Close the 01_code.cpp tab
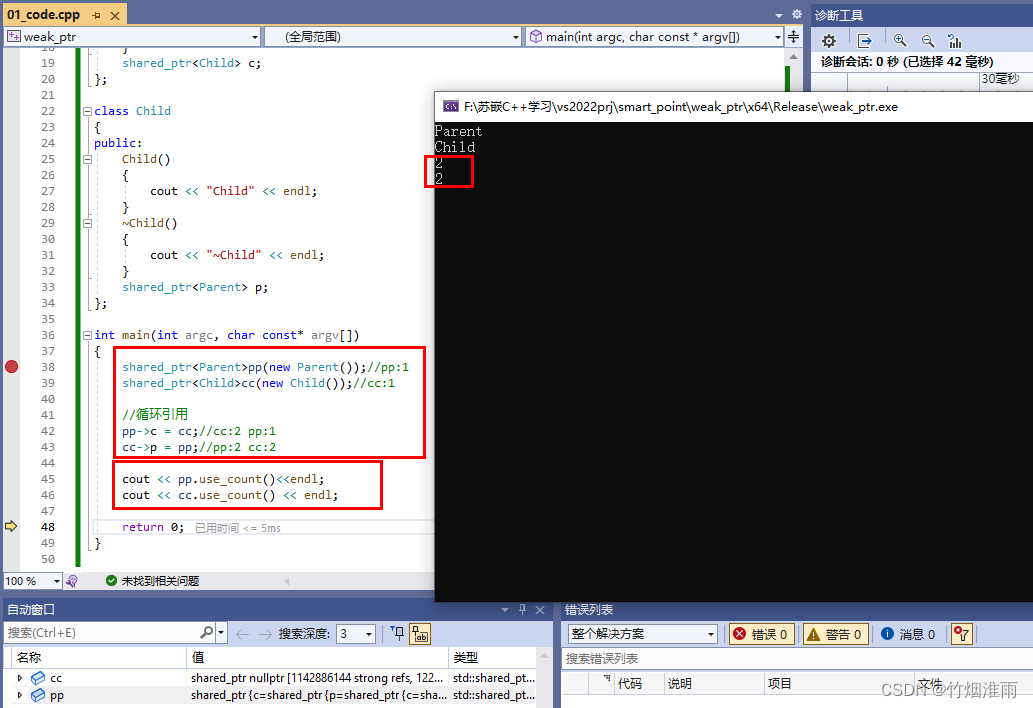Viewport: 1033px width, 708px height. 115,14
